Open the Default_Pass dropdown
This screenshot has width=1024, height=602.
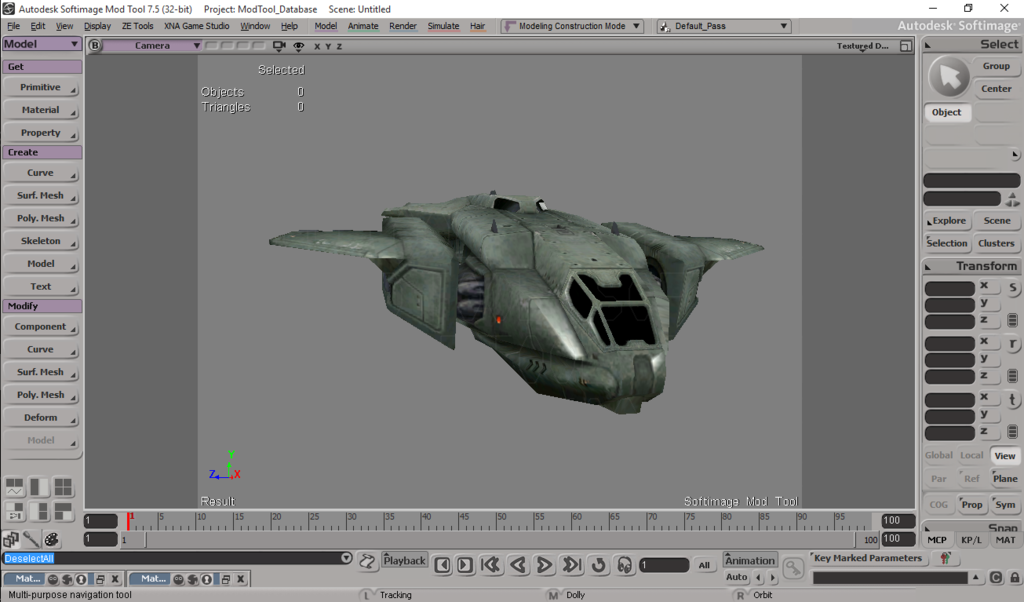pos(724,26)
